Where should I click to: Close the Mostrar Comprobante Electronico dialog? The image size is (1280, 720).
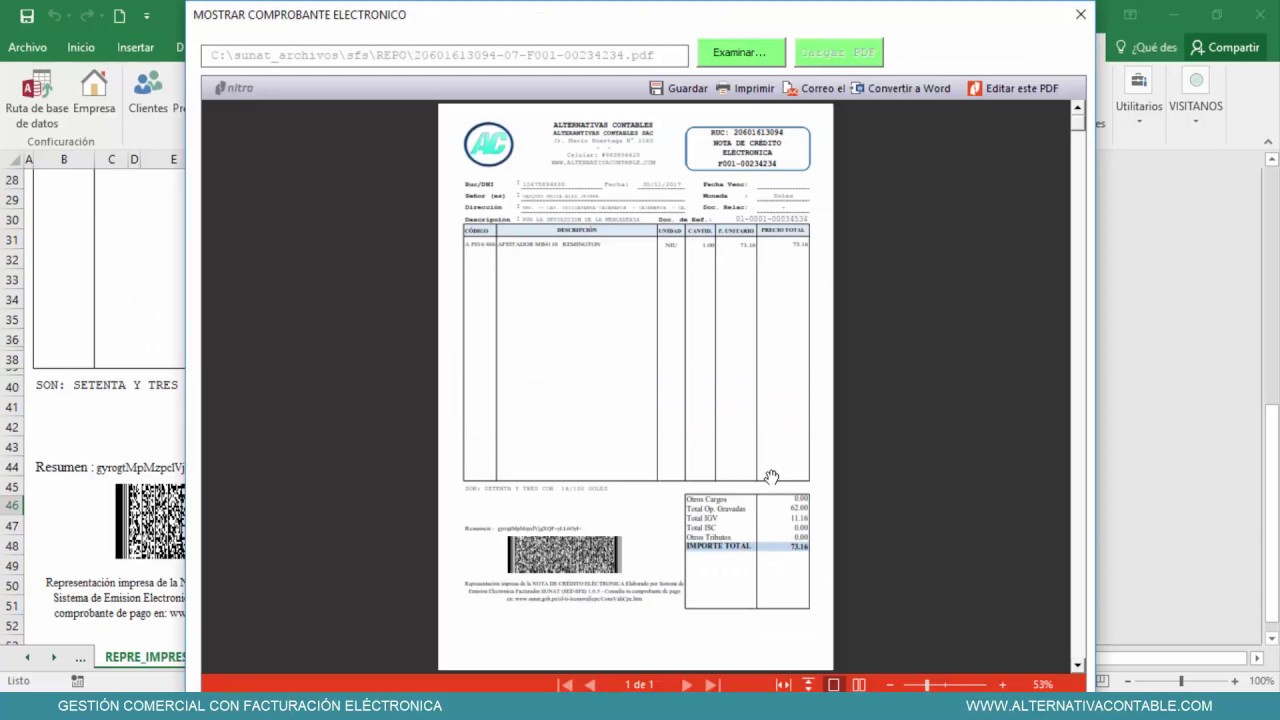click(1081, 14)
